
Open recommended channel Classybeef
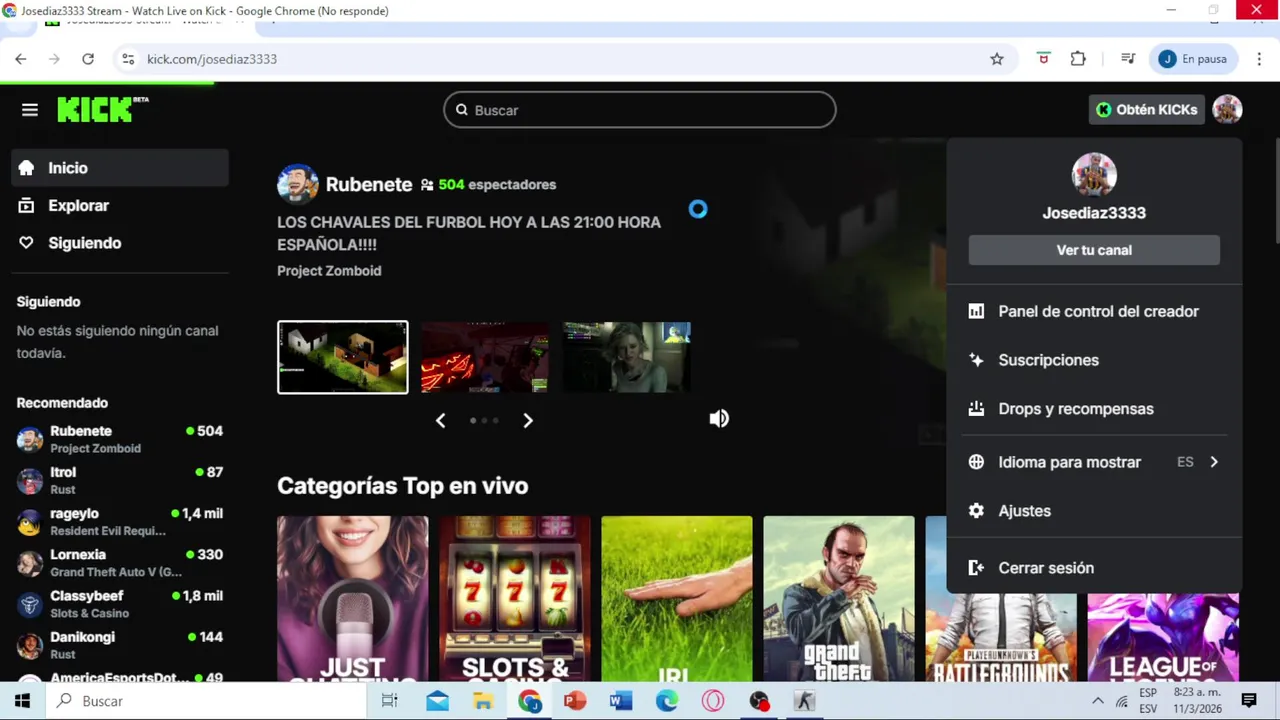tap(120, 604)
